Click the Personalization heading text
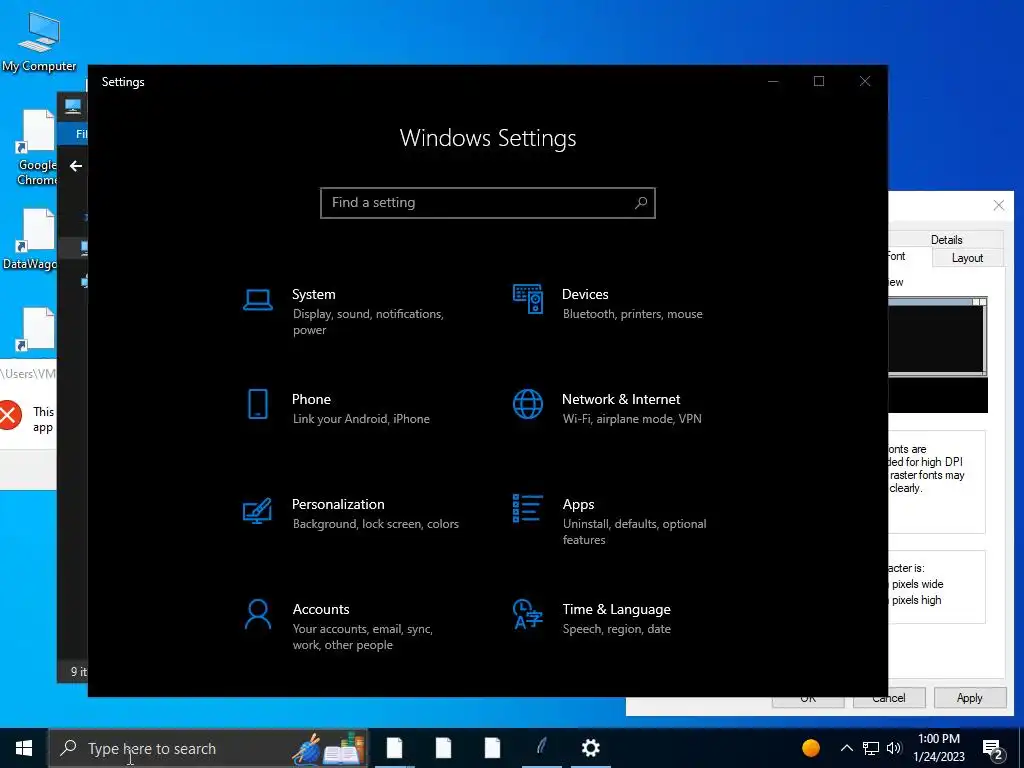Image resolution: width=1024 pixels, height=768 pixels. (x=338, y=504)
